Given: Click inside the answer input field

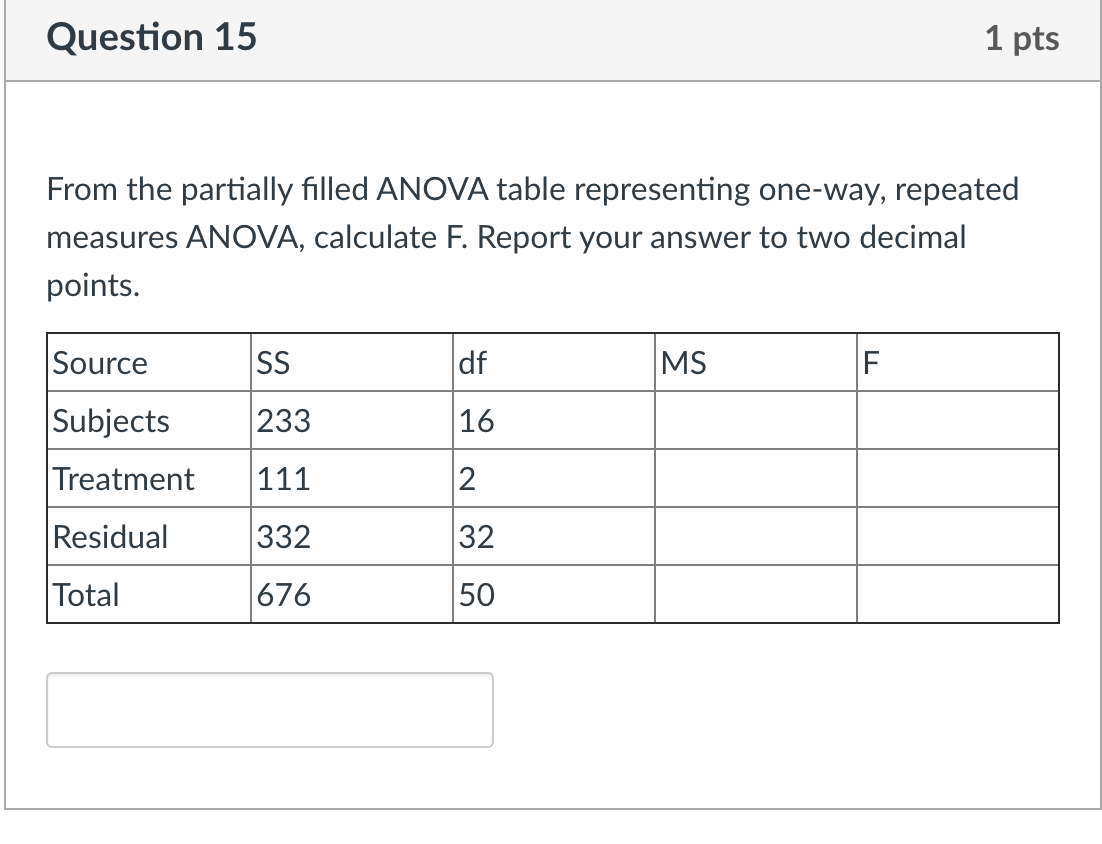Looking at the screenshot, I should [x=270, y=710].
